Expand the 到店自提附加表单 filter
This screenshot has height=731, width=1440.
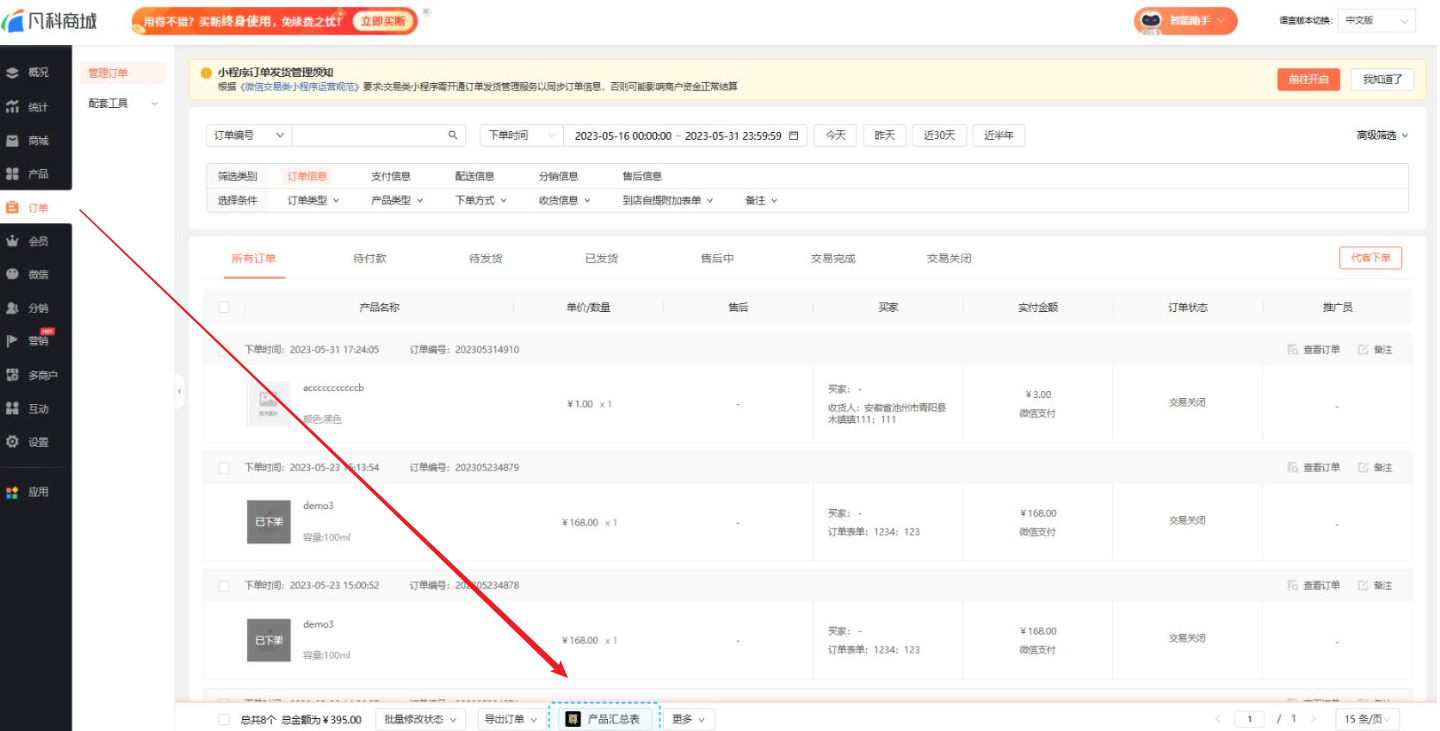tap(668, 200)
